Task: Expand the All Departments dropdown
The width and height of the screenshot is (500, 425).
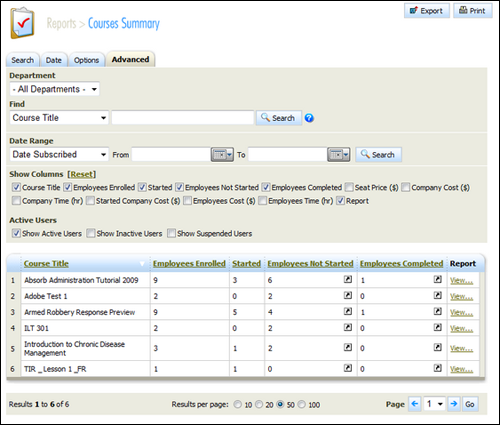Action: coord(54,89)
